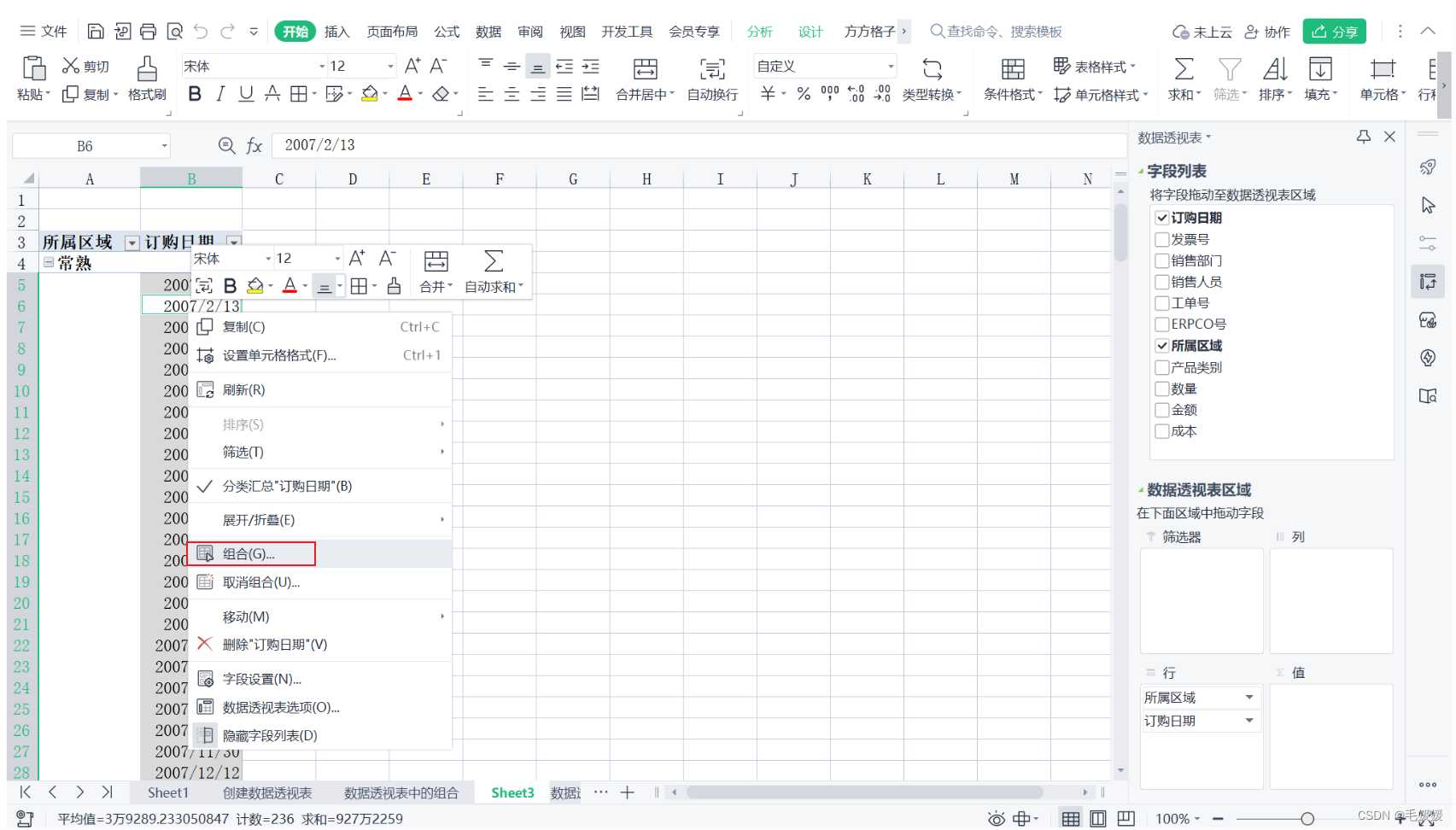Uncheck the 所属区域 field checkbox
The width and height of the screenshot is (1456, 830).
(1161, 346)
